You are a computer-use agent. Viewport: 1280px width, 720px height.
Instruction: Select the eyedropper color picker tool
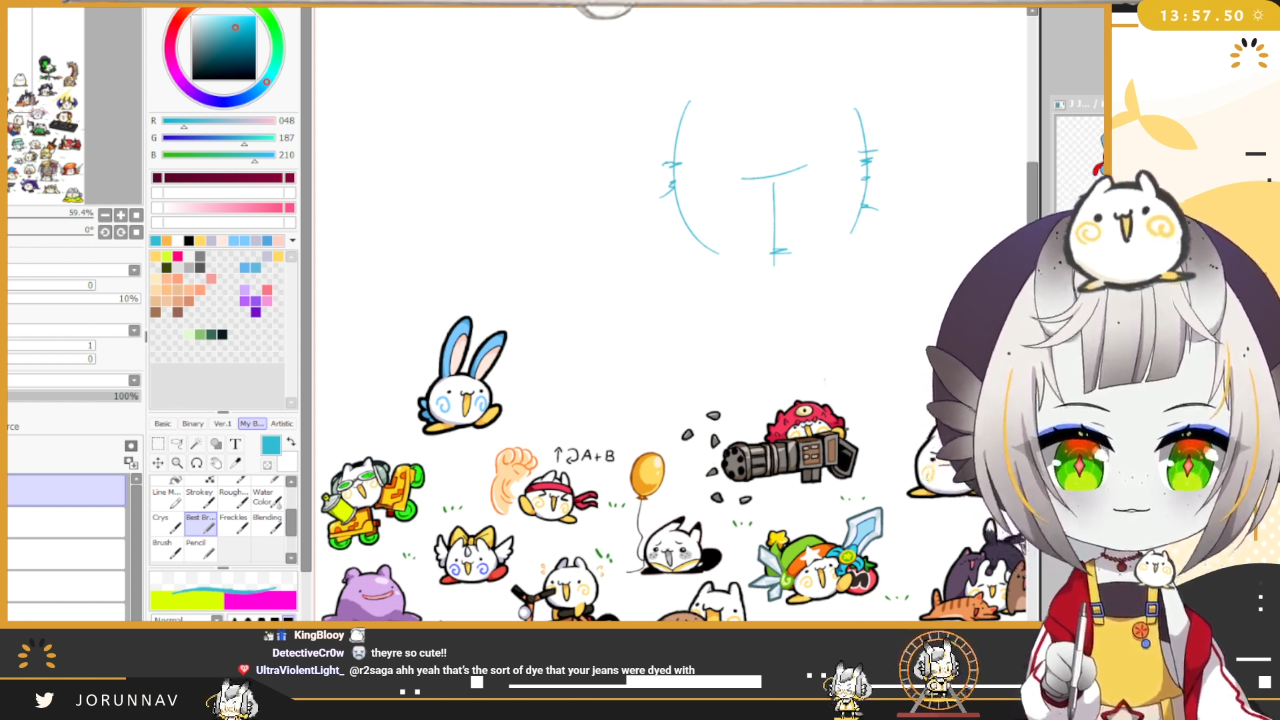(x=235, y=463)
